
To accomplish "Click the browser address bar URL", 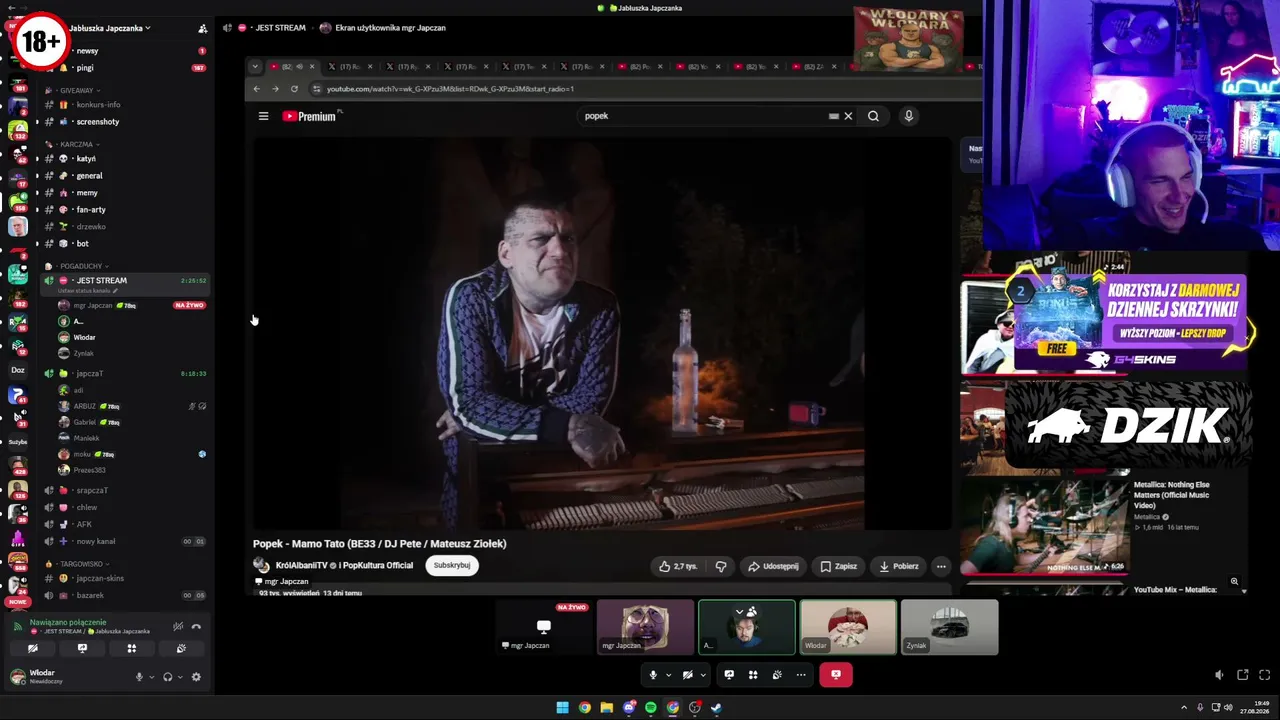I will coord(450,89).
